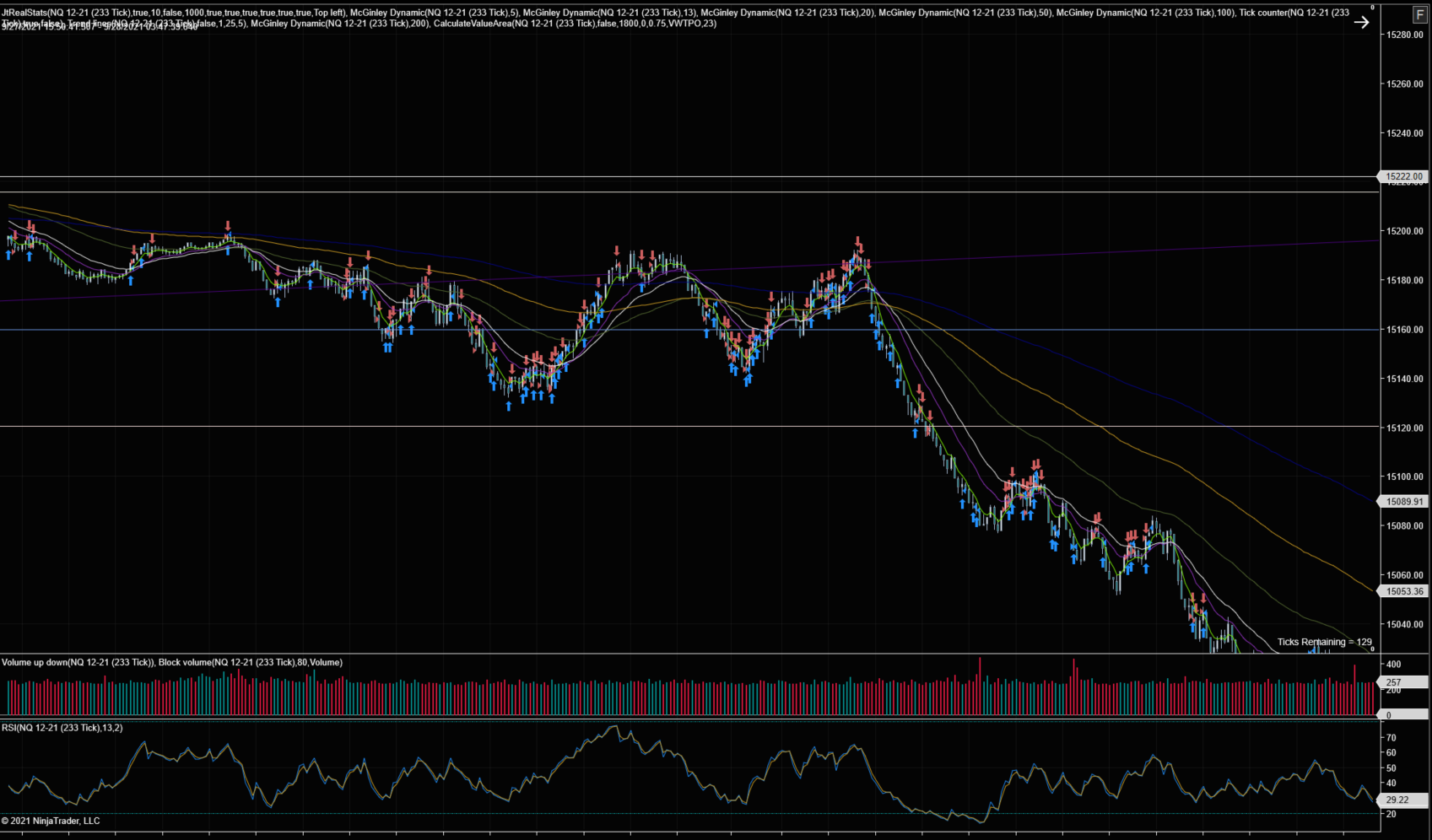Click the 15120.00 price axis label
1432x840 pixels.
[1405, 428]
